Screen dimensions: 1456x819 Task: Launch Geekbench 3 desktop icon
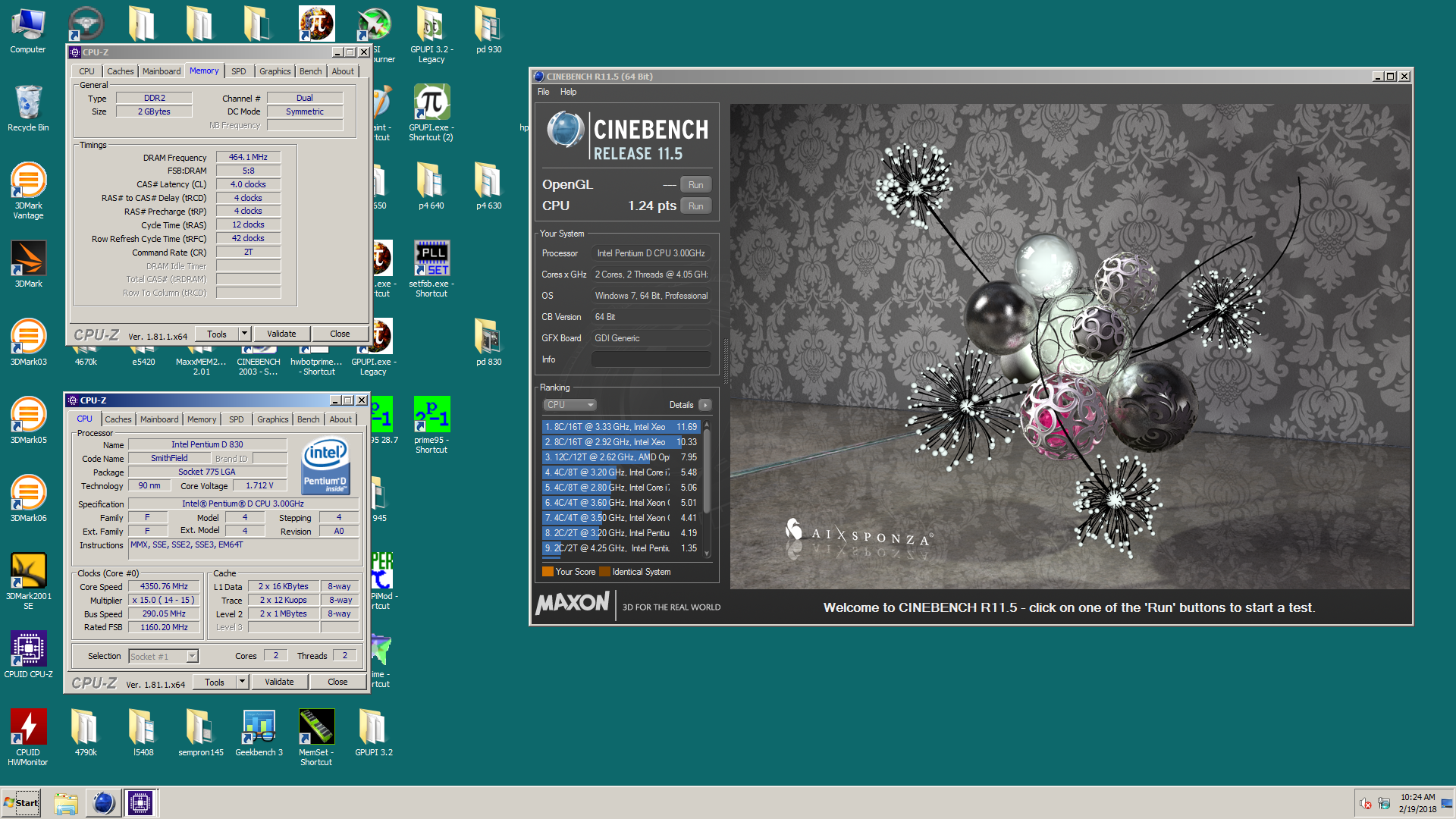(259, 733)
